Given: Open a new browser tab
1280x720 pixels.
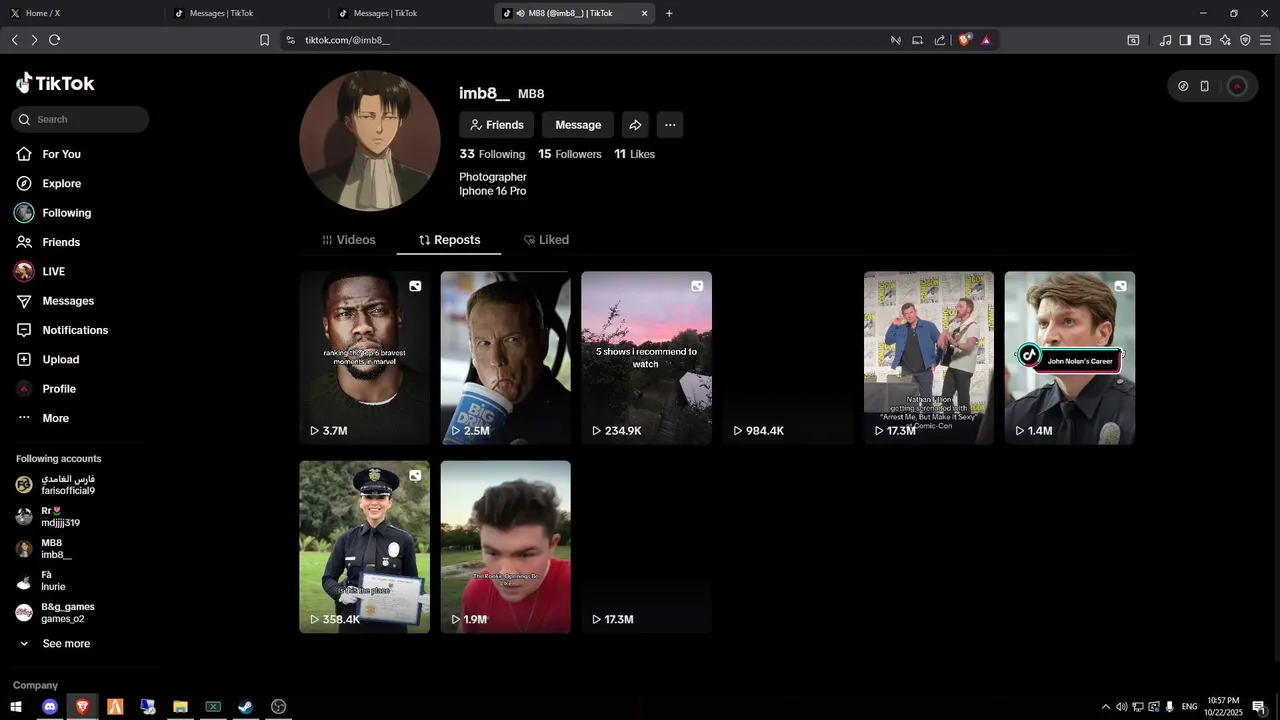Looking at the screenshot, I should [669, 13].
